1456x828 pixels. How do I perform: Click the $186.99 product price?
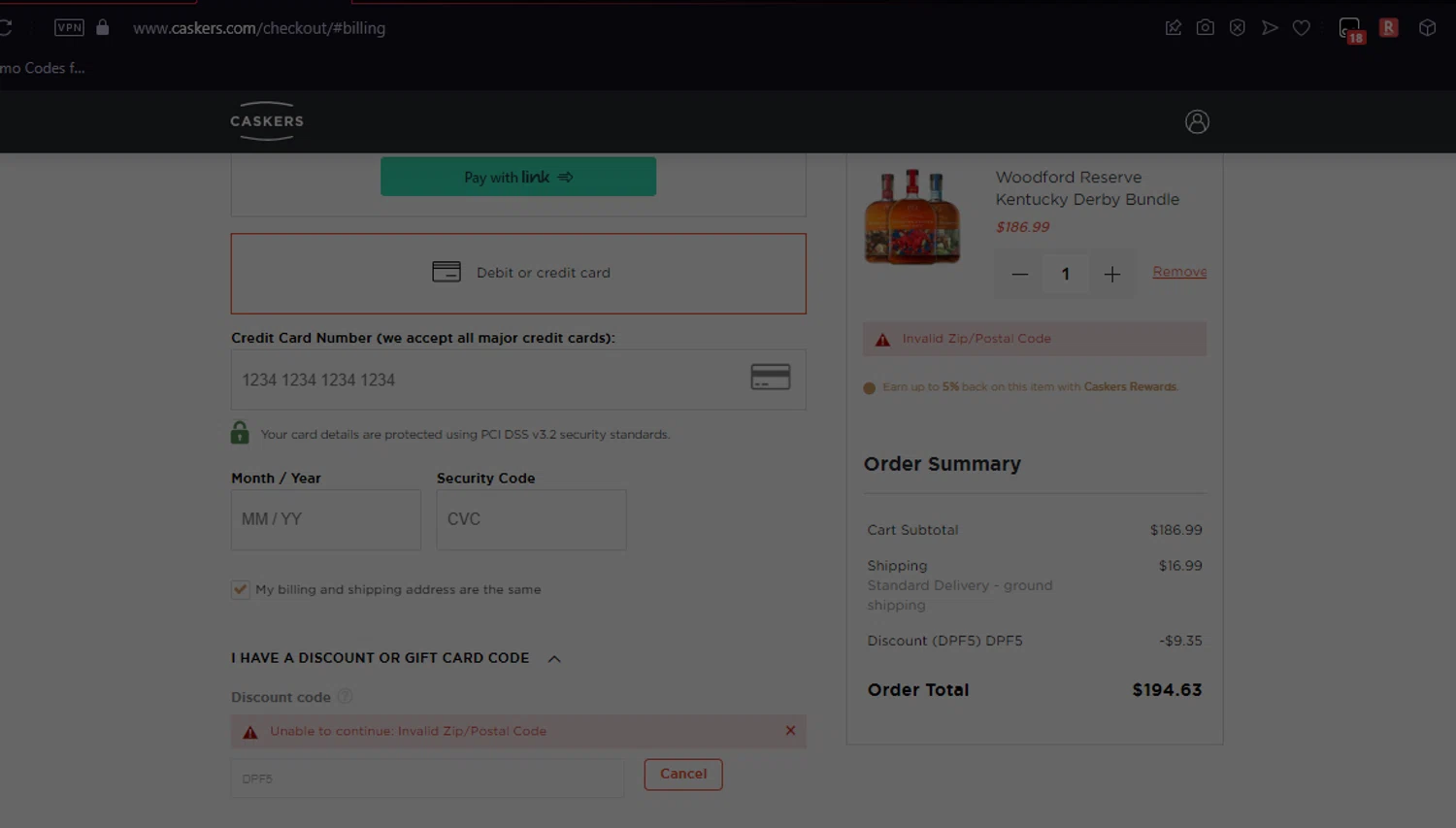pos(1023,227)
